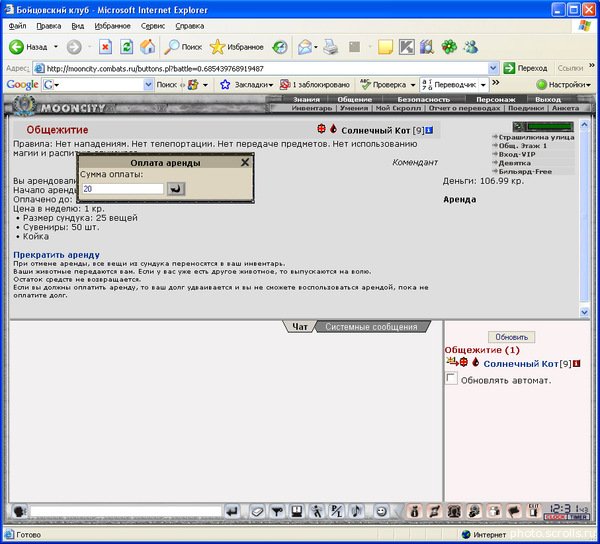Open Персонаж game menu

496,99
